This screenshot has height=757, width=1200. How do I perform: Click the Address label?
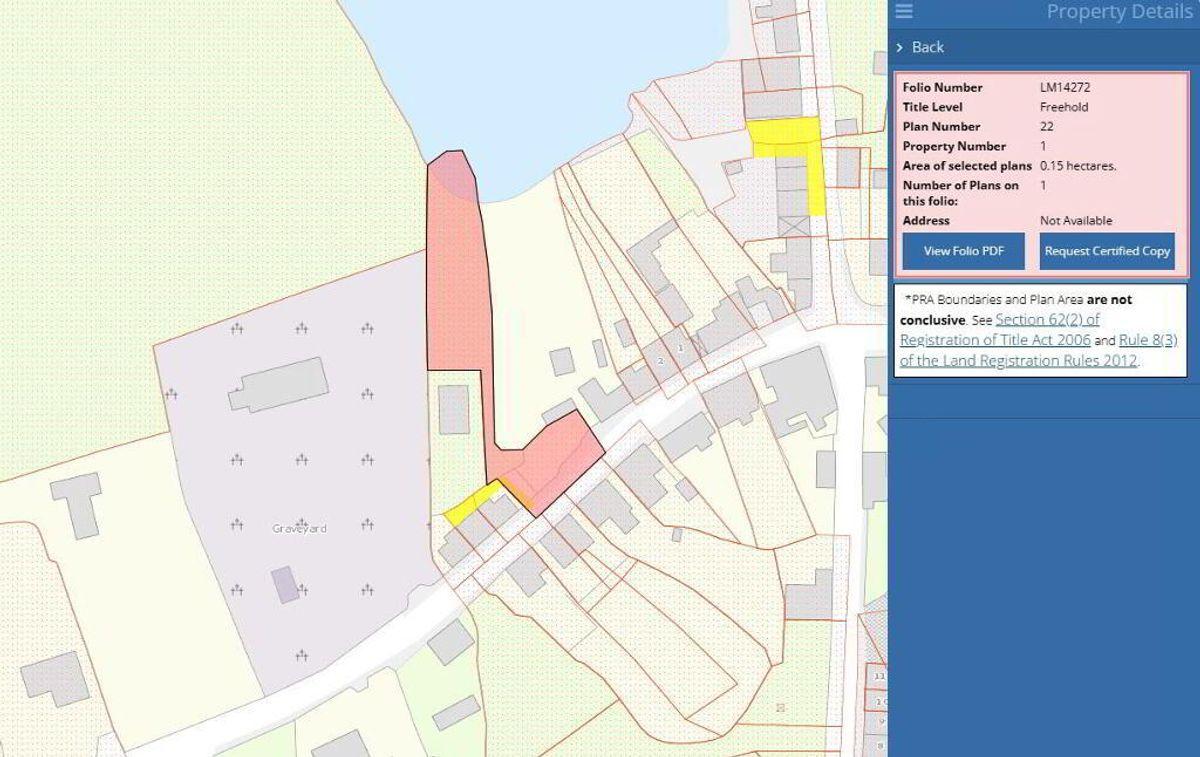pyautogui.click(x=926, y=221)
